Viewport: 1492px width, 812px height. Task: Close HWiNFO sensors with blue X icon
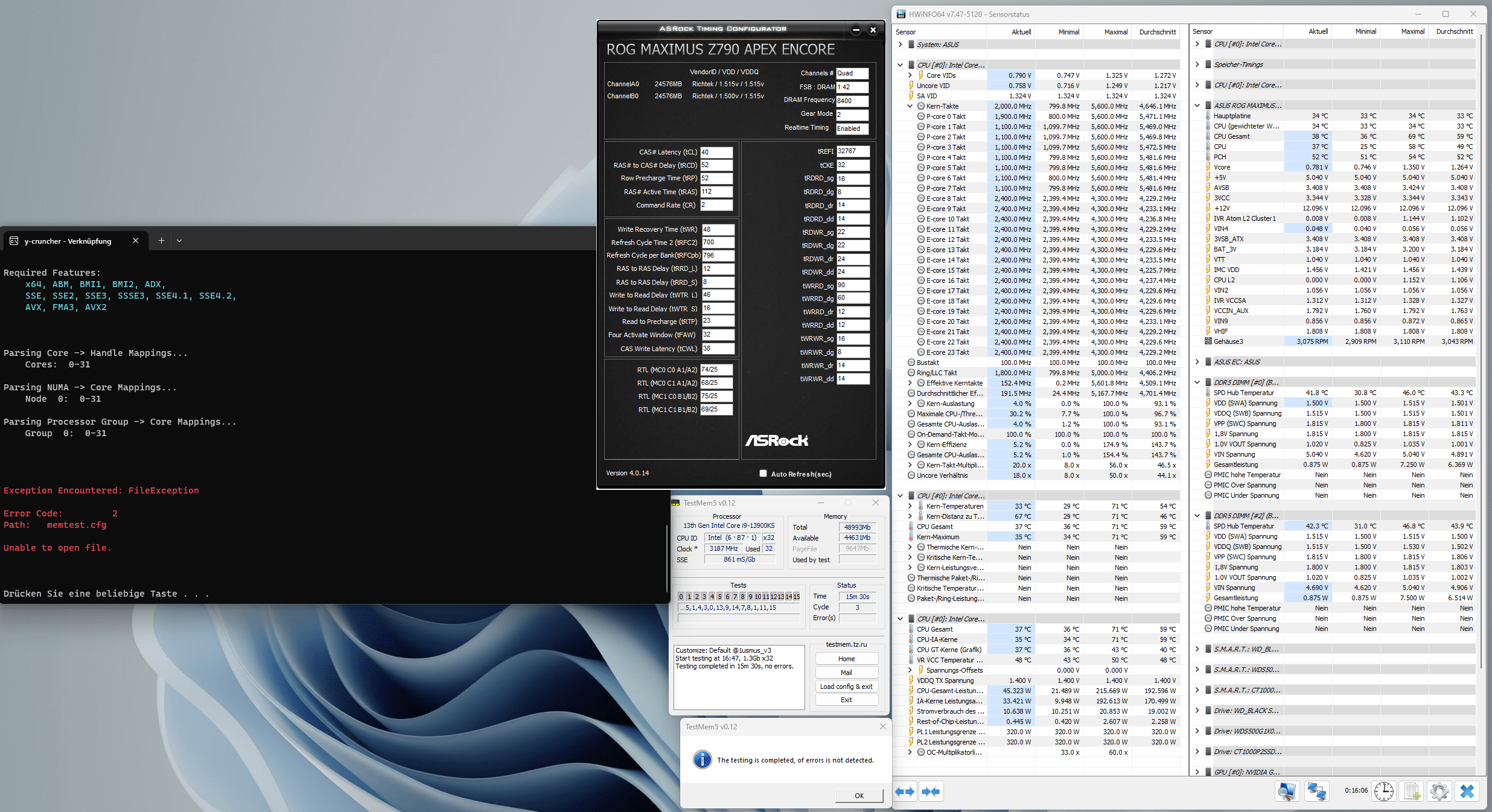[1467, 791]
